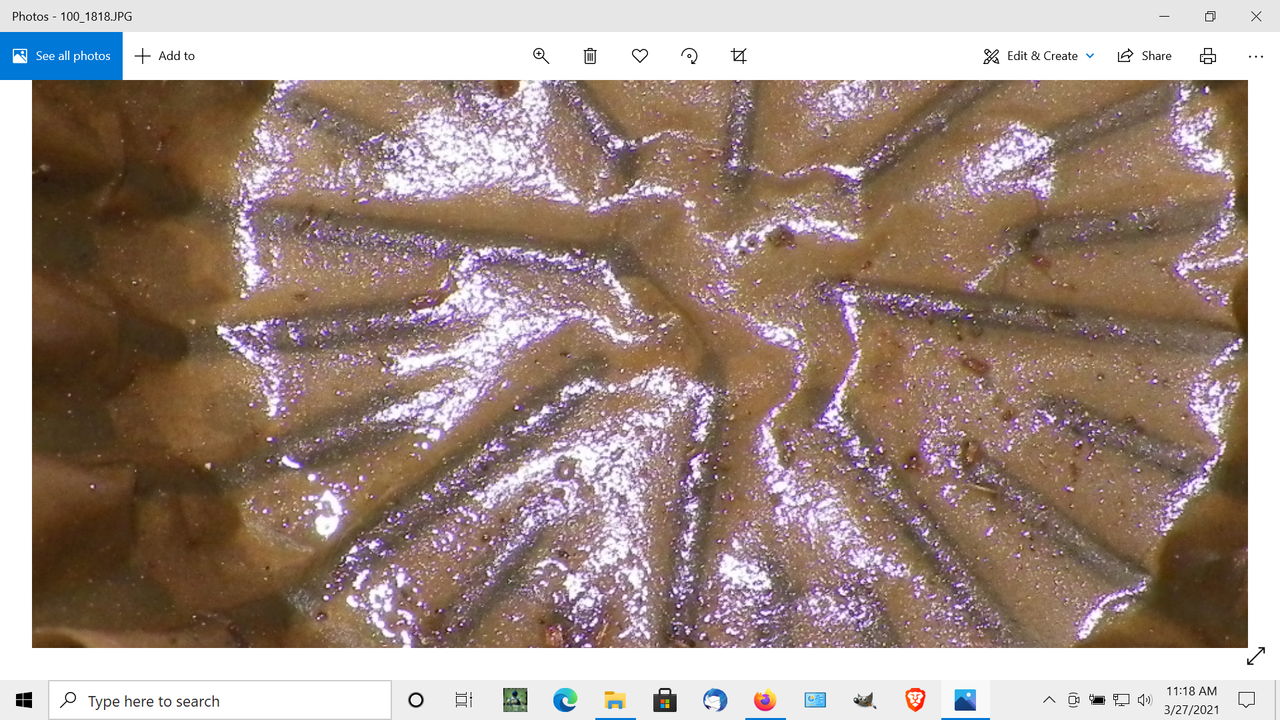The image size is (1280, 720).
Task: Rotate the photo using rotate icon
Action: [x=689, y=56]
